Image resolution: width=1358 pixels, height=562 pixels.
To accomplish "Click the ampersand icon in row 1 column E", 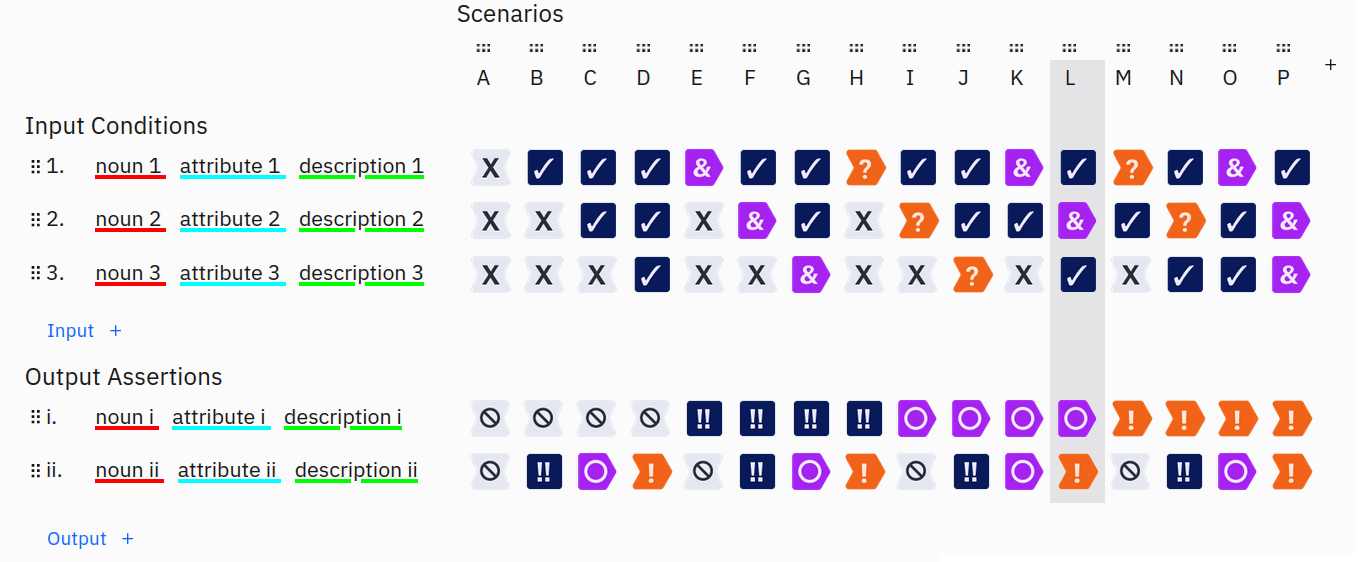I will click(703, 168).
